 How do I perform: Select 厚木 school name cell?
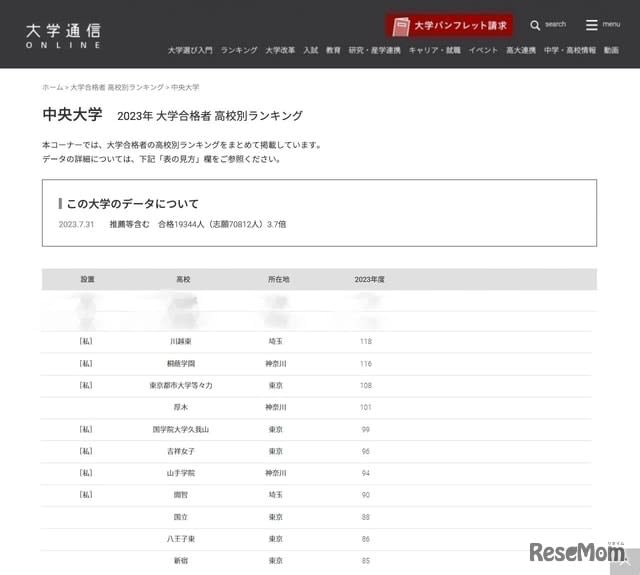point(181,407)
